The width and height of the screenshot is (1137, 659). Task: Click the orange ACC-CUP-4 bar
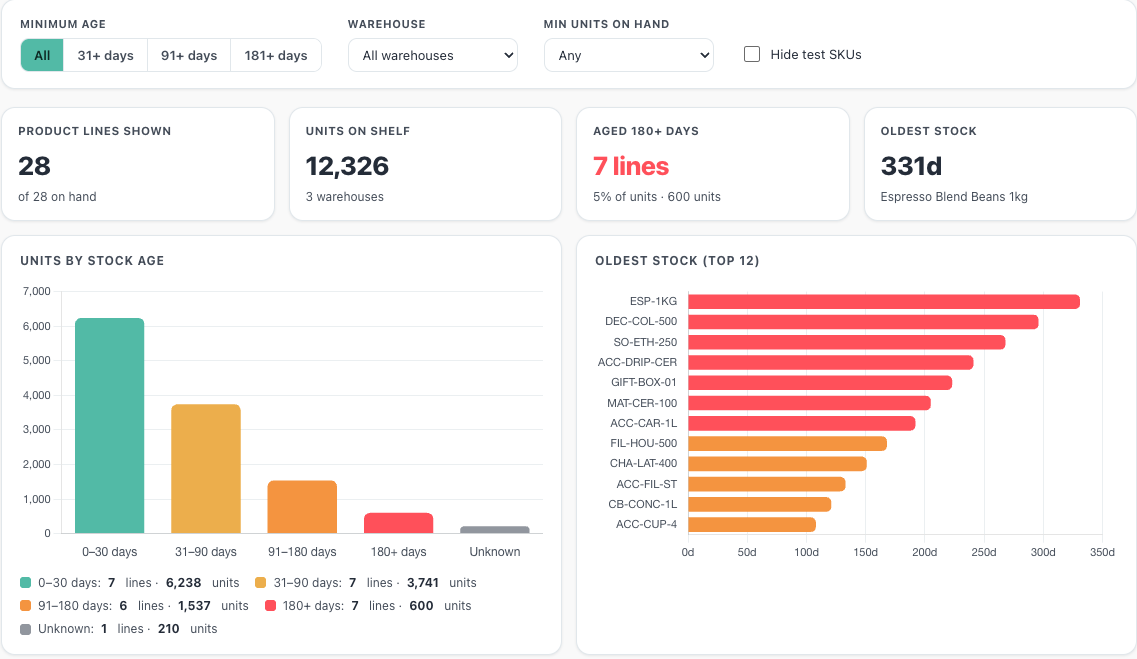(x=752, y=524)
